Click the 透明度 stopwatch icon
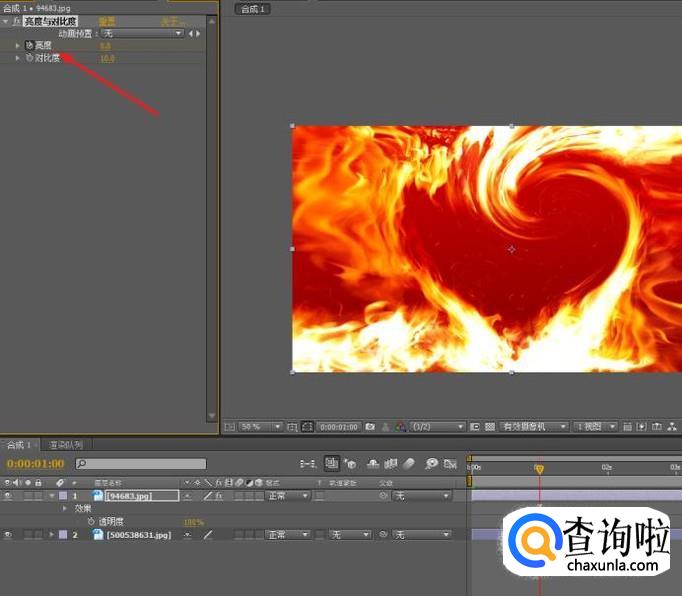The height and width of the screenshot is (596, 682). [90, 521]
